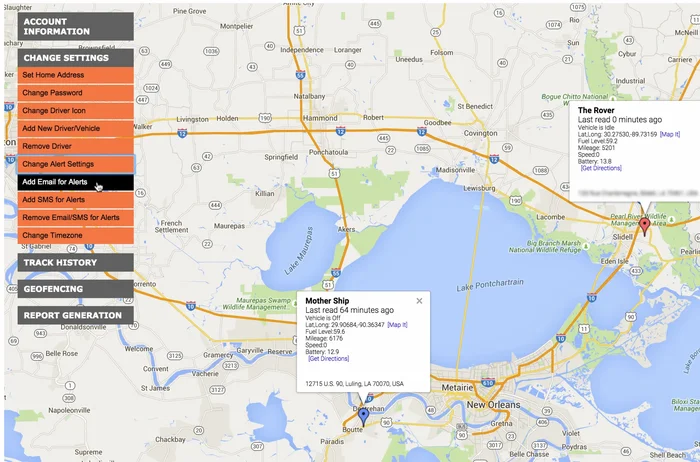Image resolution: width=700 pixels, height=462 pixels.
Task: Click the red Rover map marker
Action: click(645, 226)
